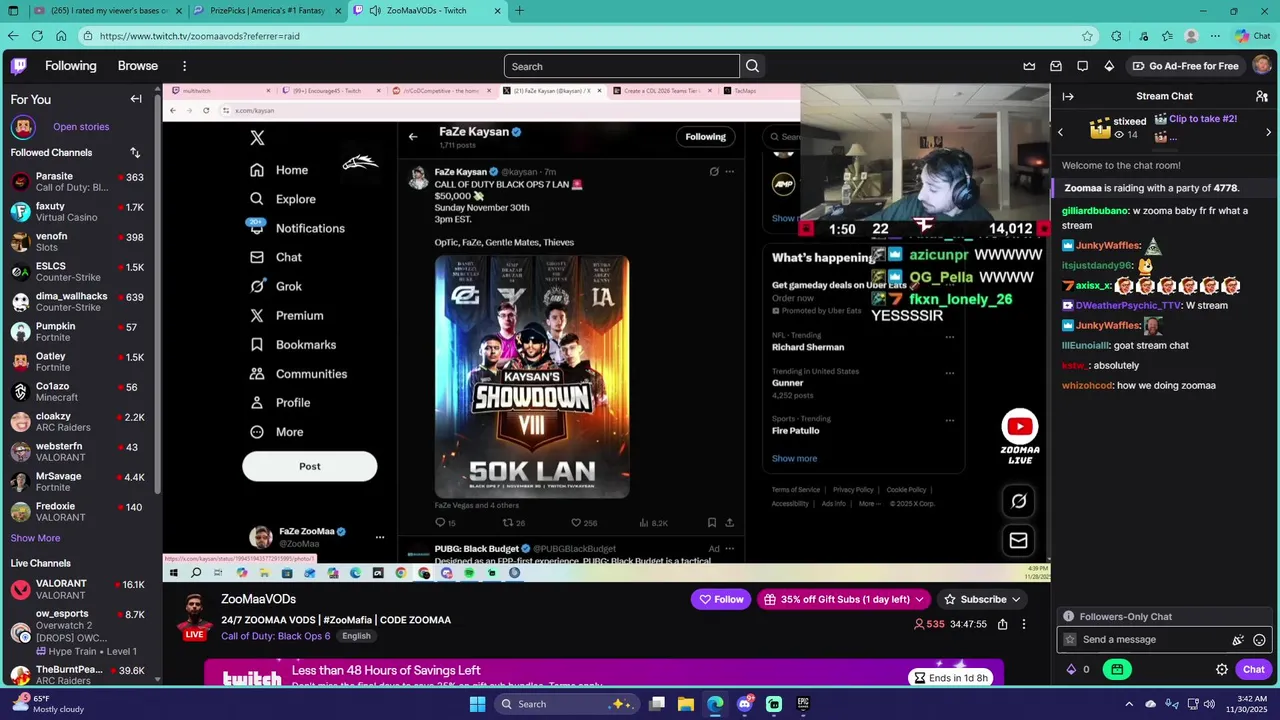Image resolution: width=1280 pixels, height=720 pixels.
Task: Open browser extensions puzzle icon
Action: (x=1116, y=36)
